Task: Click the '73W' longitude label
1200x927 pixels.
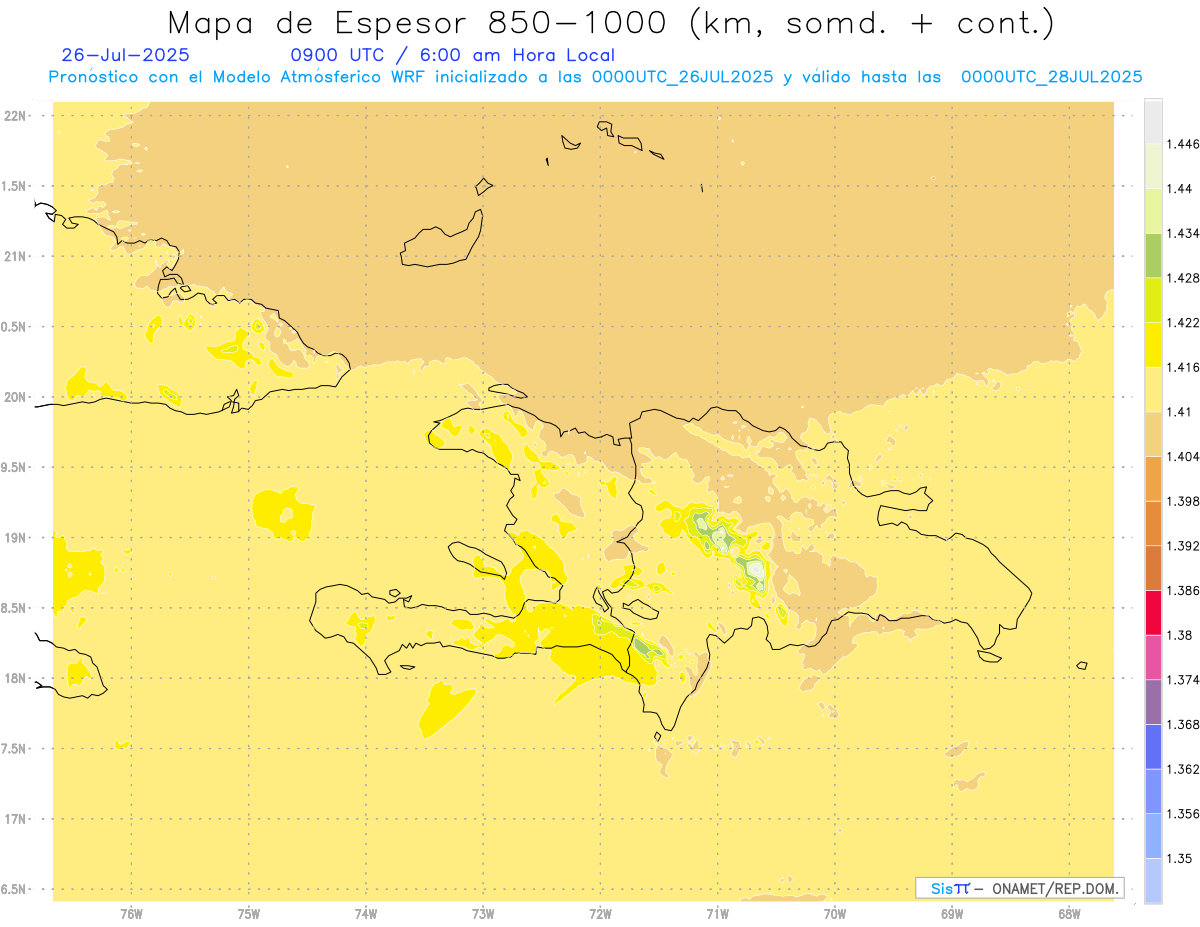Action: point(483,914)
